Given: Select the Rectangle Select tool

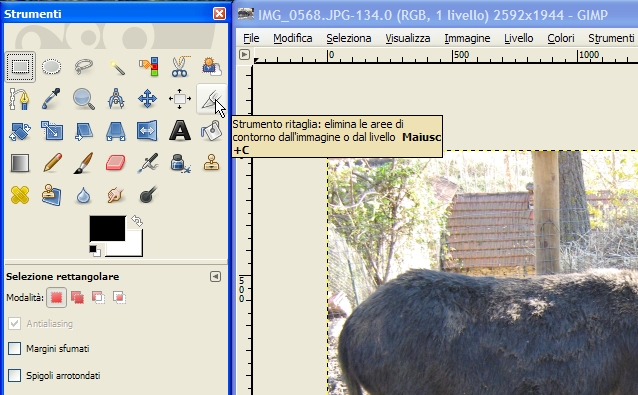Looking at the screenshot, I should 20,66.
